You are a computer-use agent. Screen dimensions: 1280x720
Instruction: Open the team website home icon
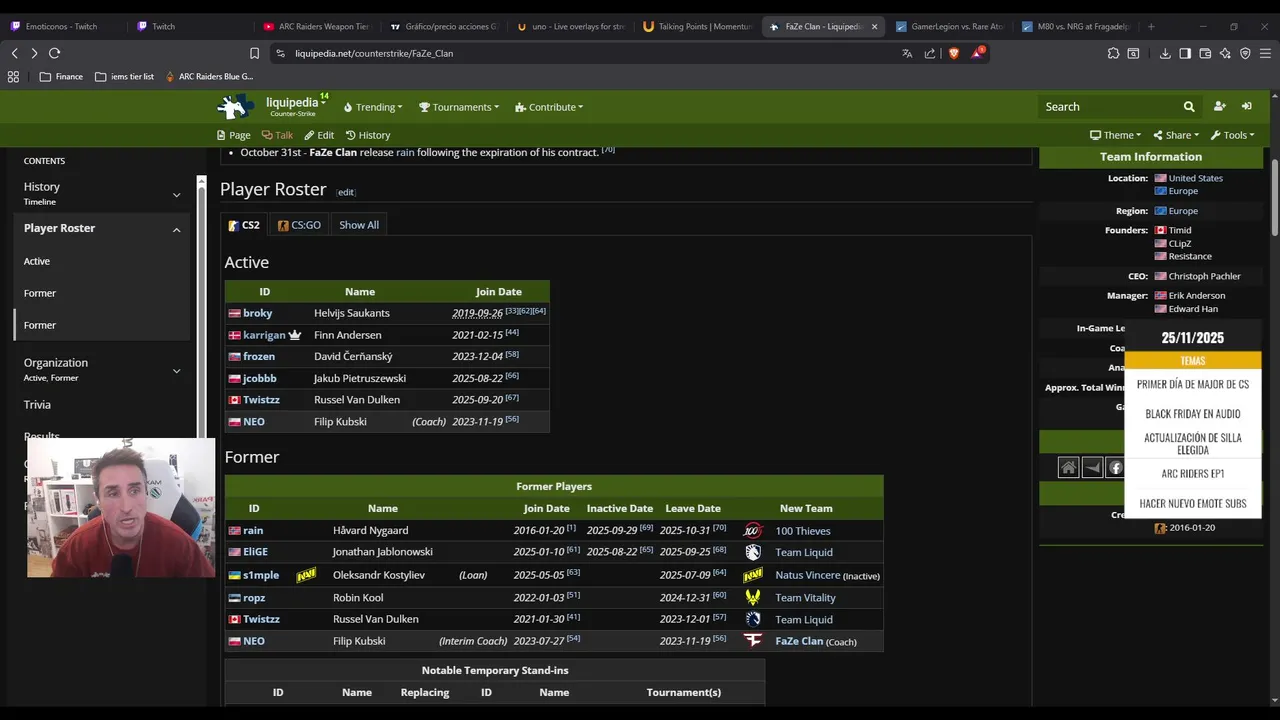tap(1069, 467)
